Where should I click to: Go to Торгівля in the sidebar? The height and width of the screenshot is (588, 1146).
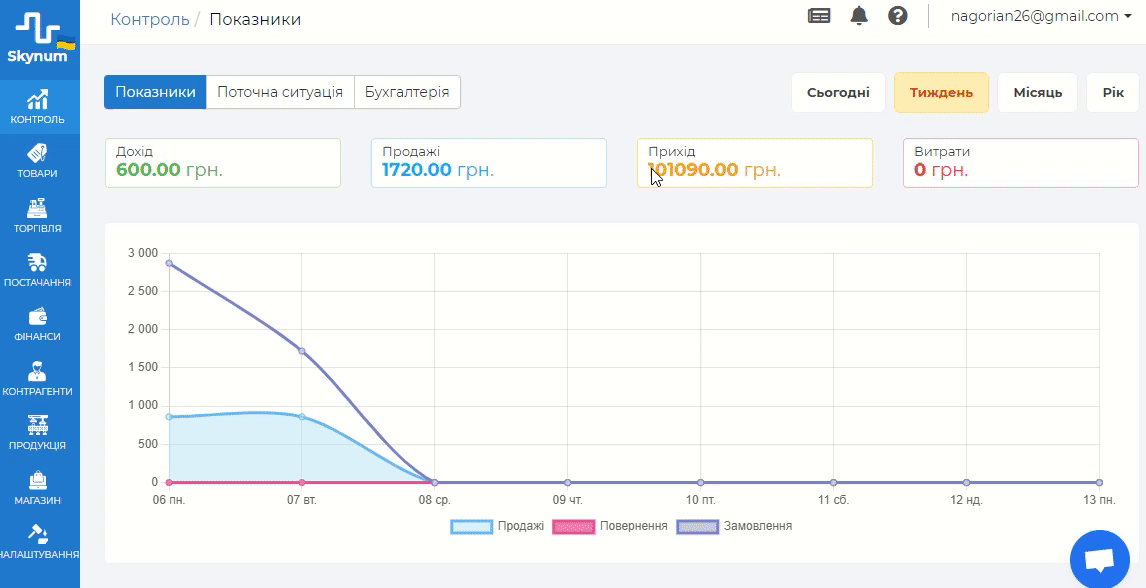pos(38,216)
